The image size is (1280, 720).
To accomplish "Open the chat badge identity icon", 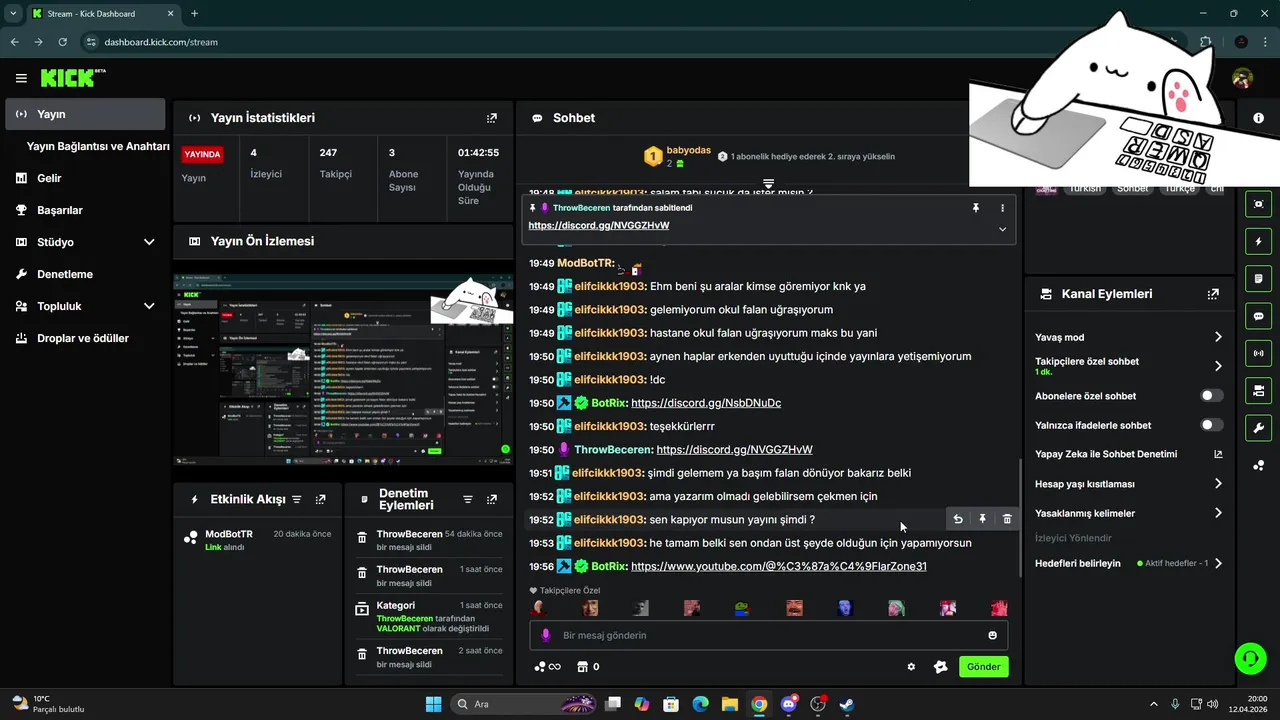I will coord(940,667).
